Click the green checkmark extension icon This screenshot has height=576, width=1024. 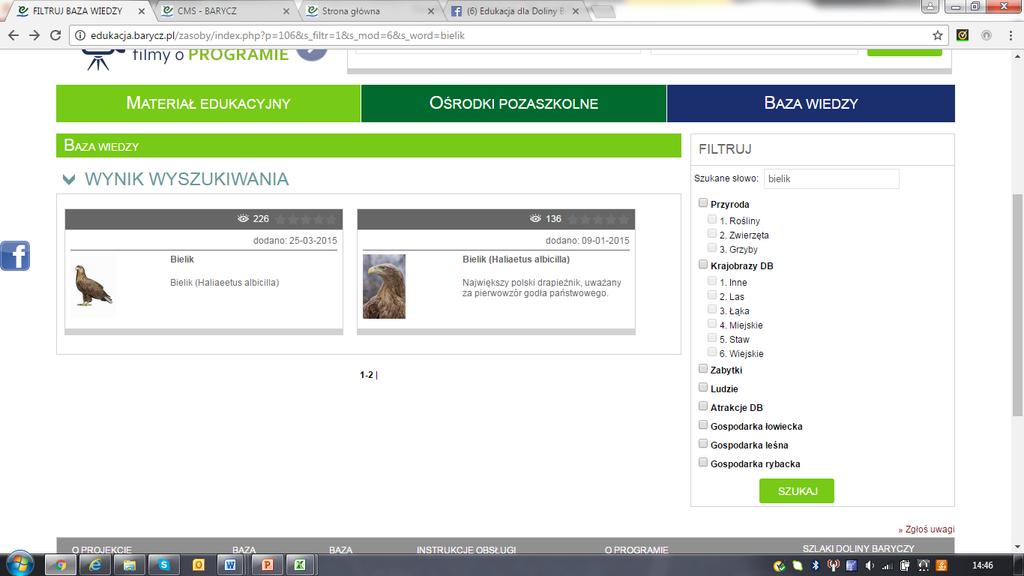point(963,35)
